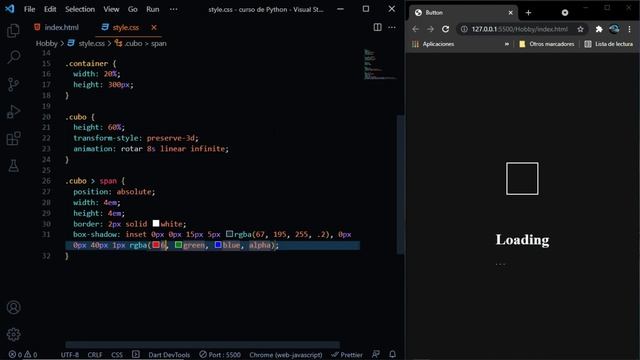Click the Prettier status bar item
This screenshot has height=360, width=640.
click(347, 355)
